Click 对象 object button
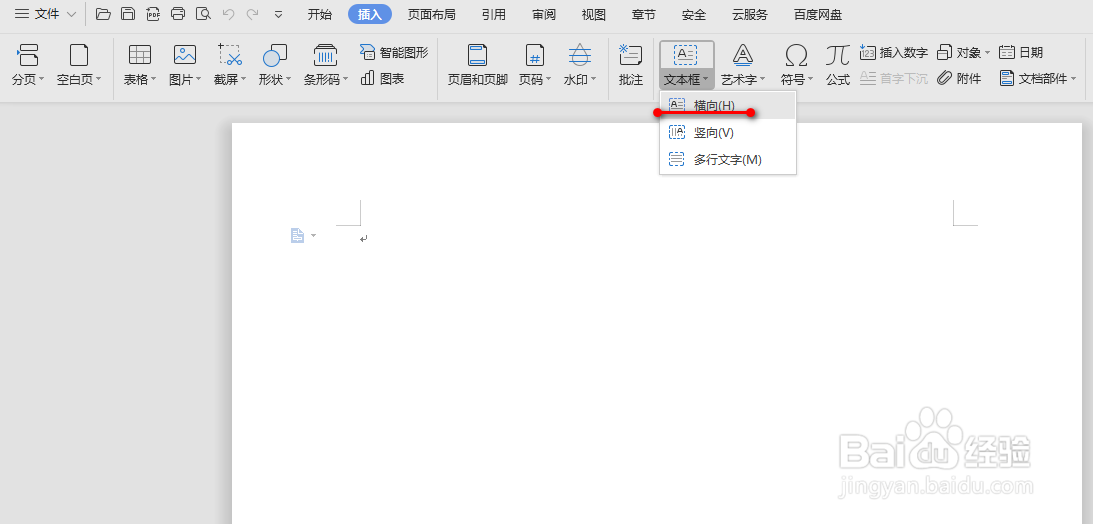This screenshot has height=524, width=1093. click(x=959, y=52)
